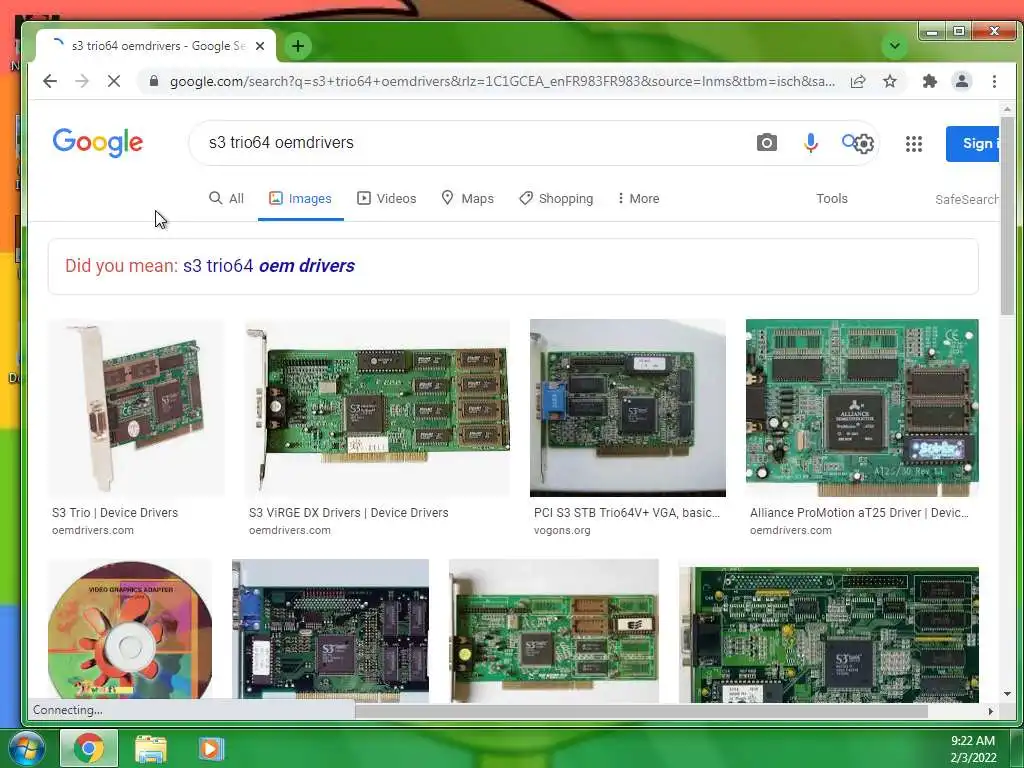The width and height of the screenshot is (1024, 768).
Task: Open the PCI S3 STB Trio64V+ VGA image
Action: pos(628,408)
